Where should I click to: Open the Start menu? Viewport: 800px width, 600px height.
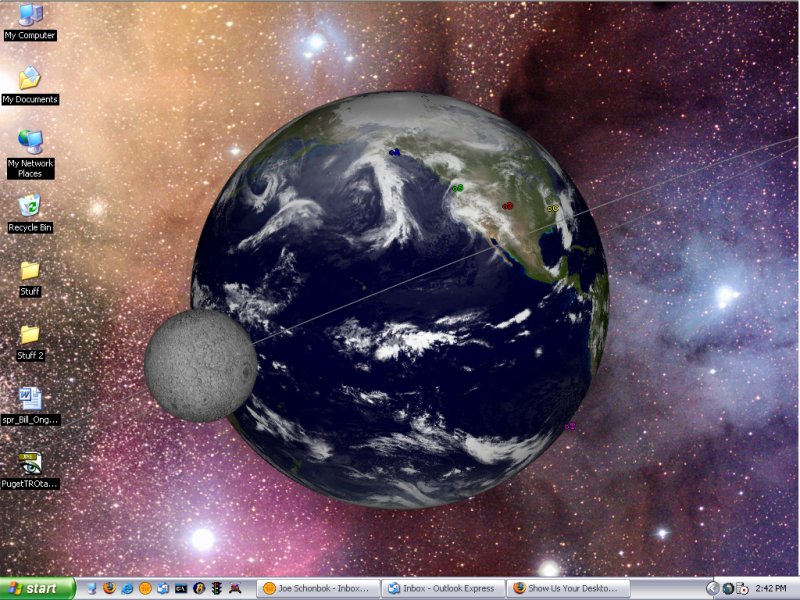pos(38,589)
